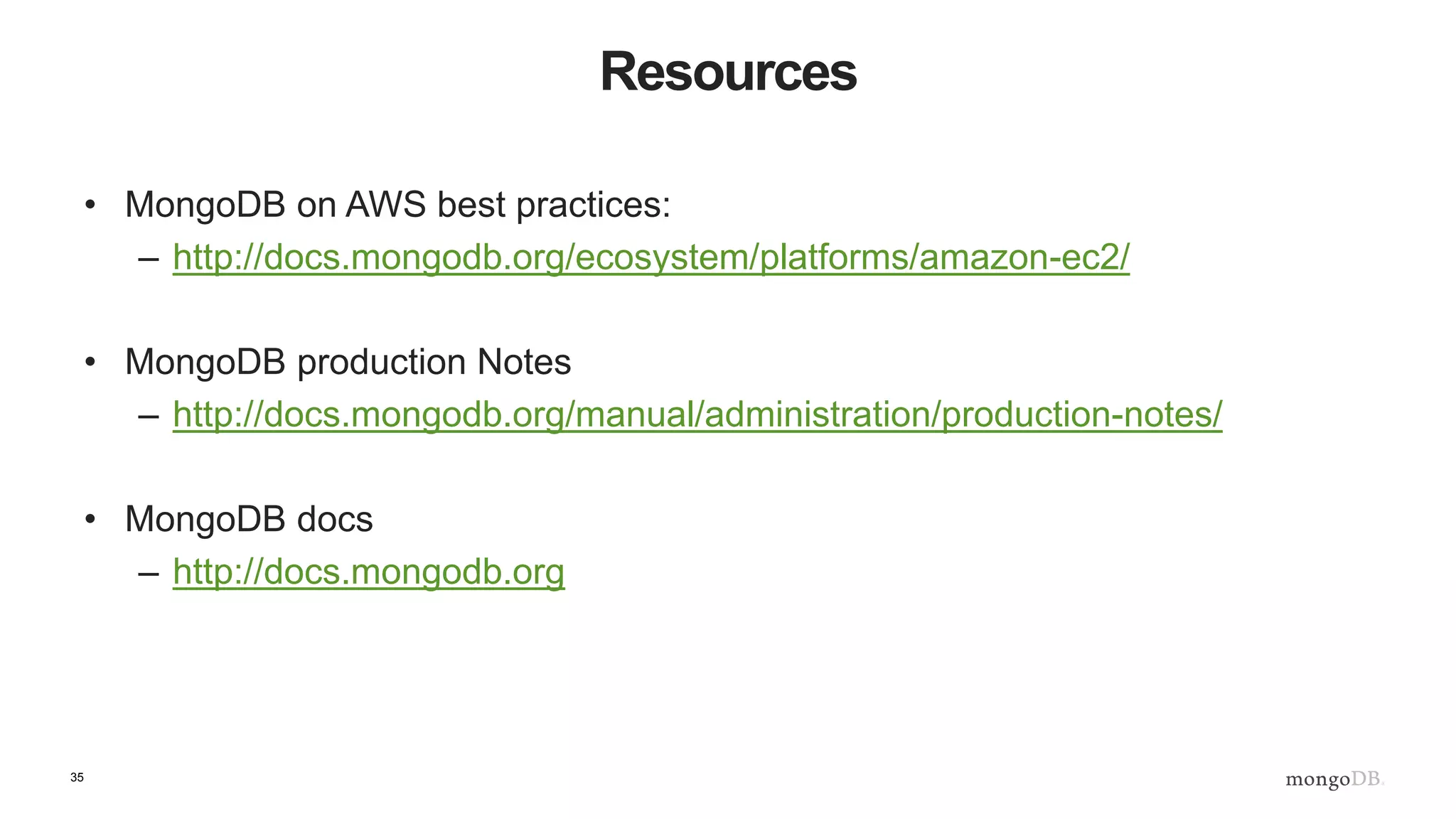Select the "MongoDB docs" bullet text
The image size is (1456, 819).
tap(249, 519)
